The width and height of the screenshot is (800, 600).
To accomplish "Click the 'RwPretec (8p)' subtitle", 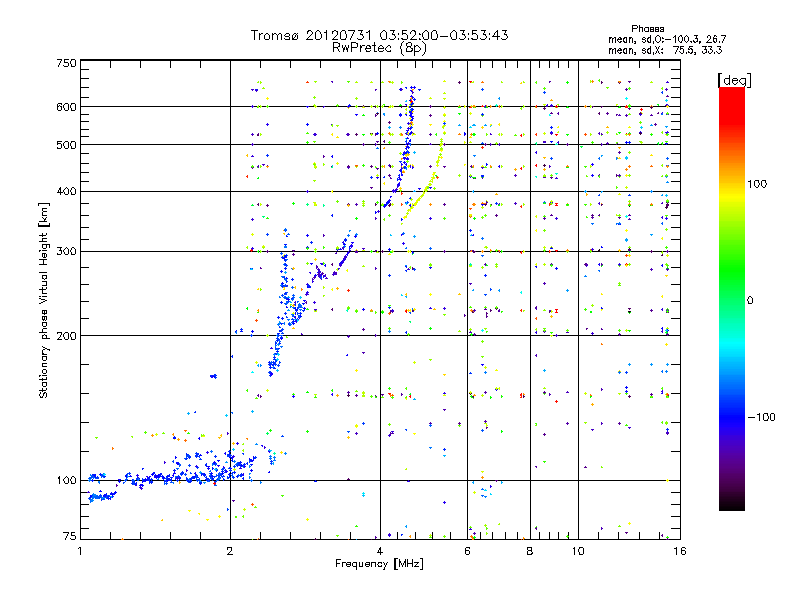I will (379, 48).
